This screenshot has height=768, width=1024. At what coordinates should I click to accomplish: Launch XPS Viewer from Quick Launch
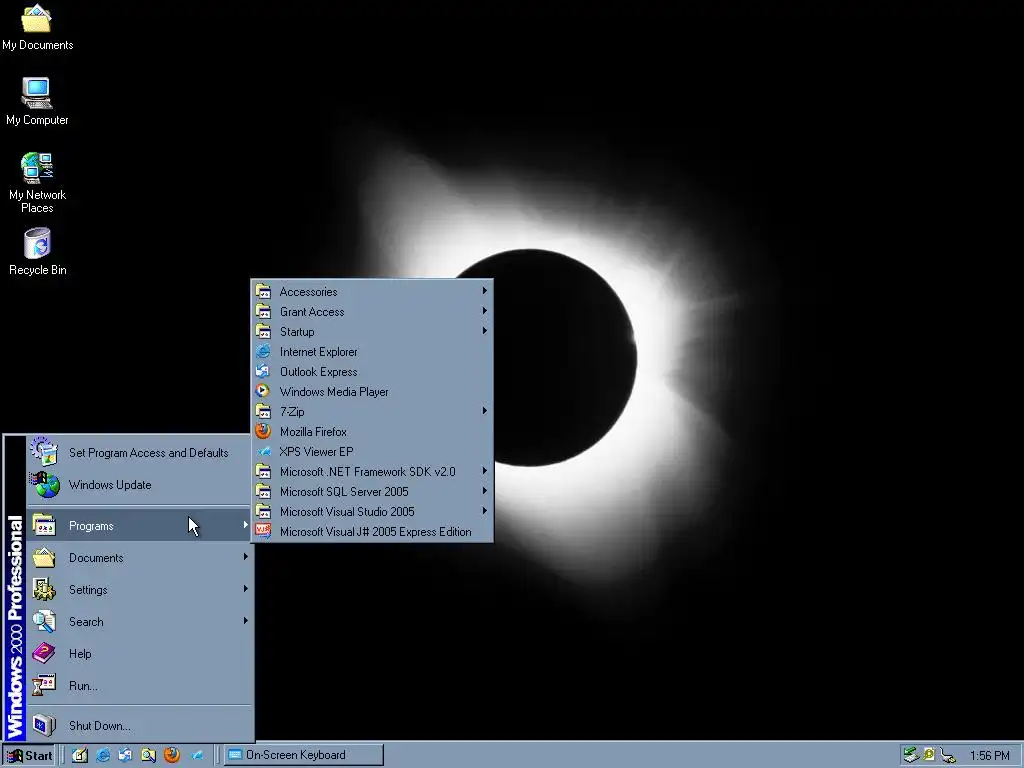point(197,755)
